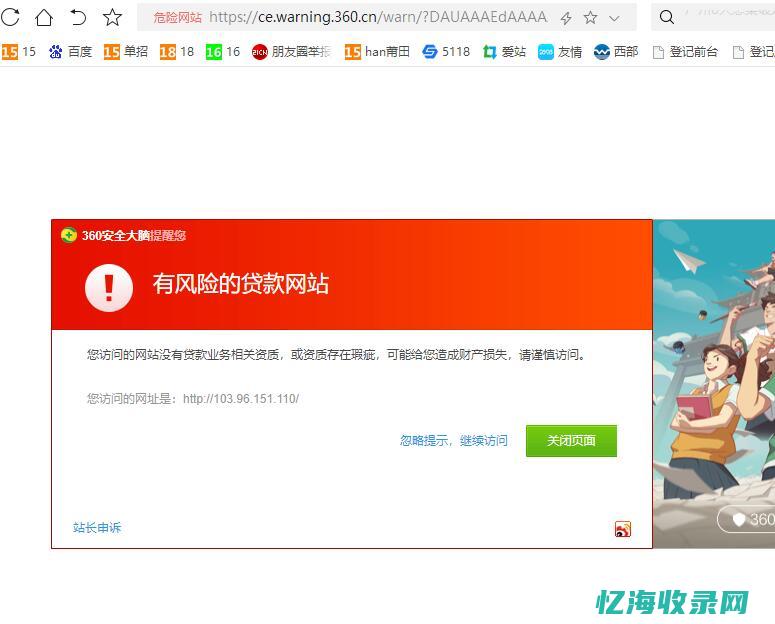The image size is (775, 624).
Task: Go to the browser home page icon
Action: [x=44, y=17]
